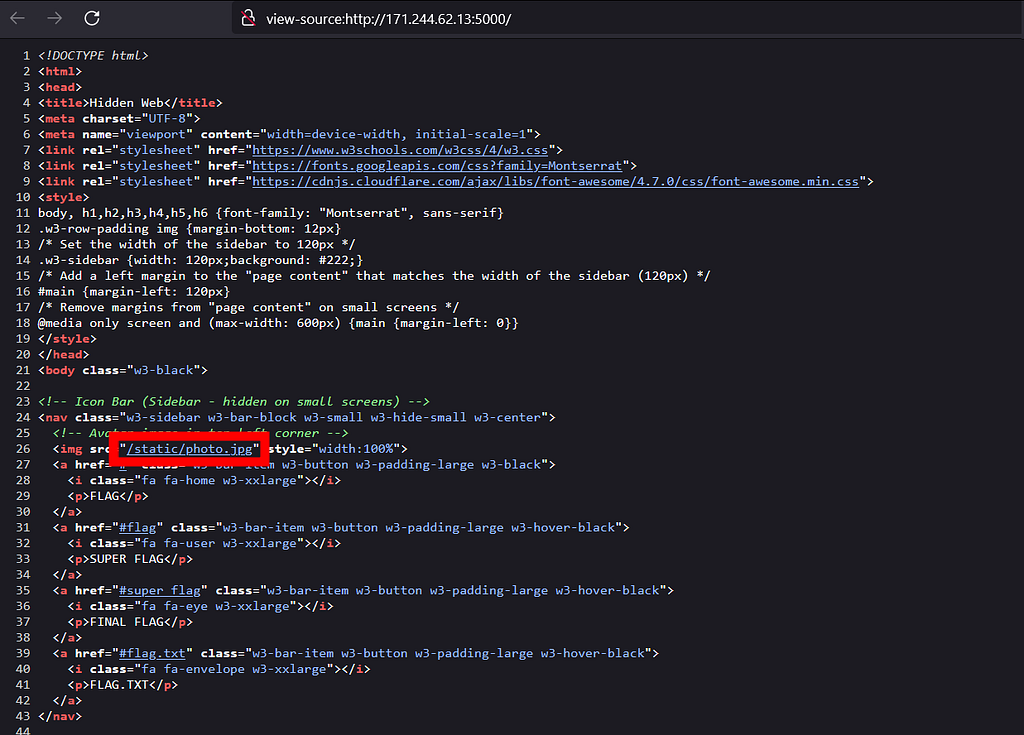
Task: Click the #flag href link
Action: tap(138, 527)
